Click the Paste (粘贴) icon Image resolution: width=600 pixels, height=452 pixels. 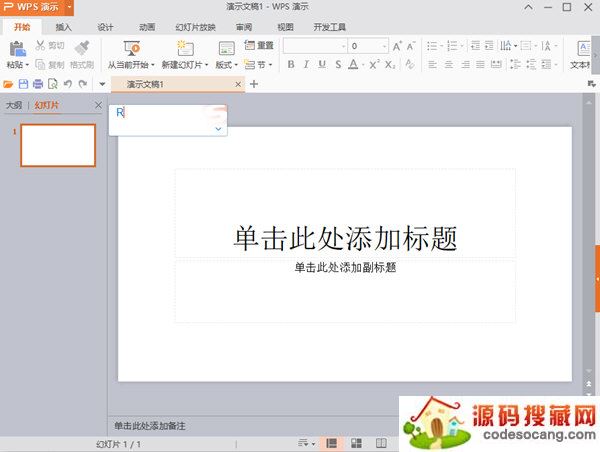pyautogui.click(x=17, y=48)
